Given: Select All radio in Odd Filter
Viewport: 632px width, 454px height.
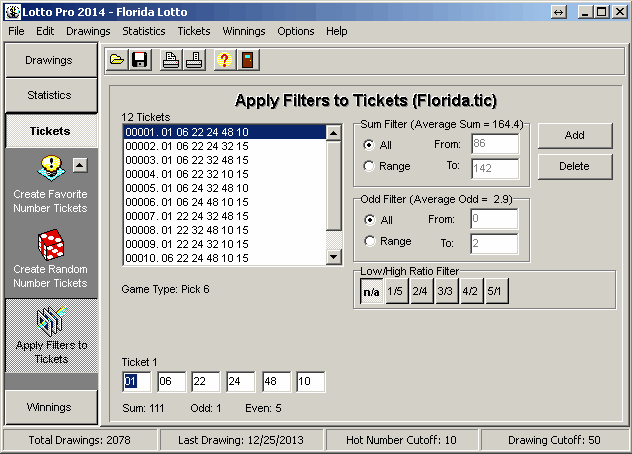Looking at the screenshot, I should 369,220.
